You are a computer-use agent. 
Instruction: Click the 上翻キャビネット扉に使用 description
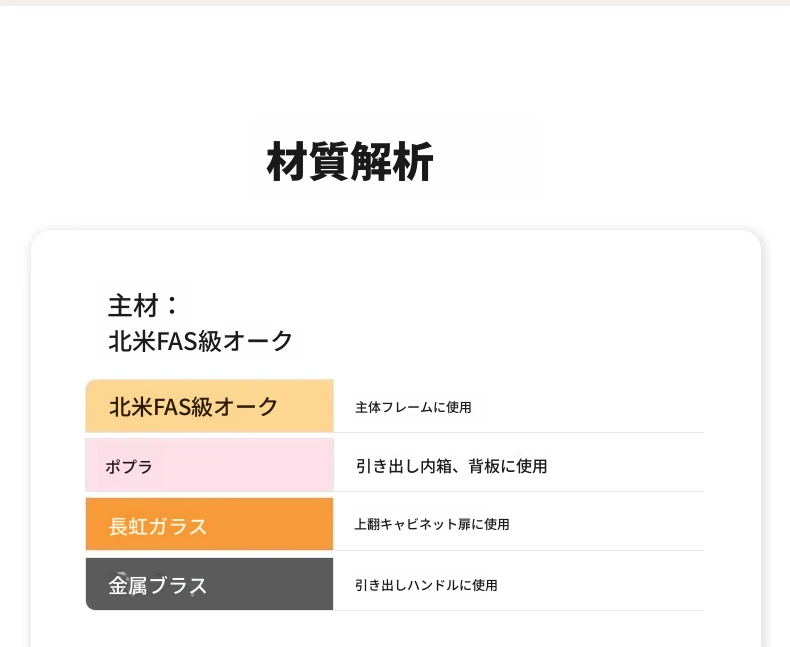tap(432, 525)
